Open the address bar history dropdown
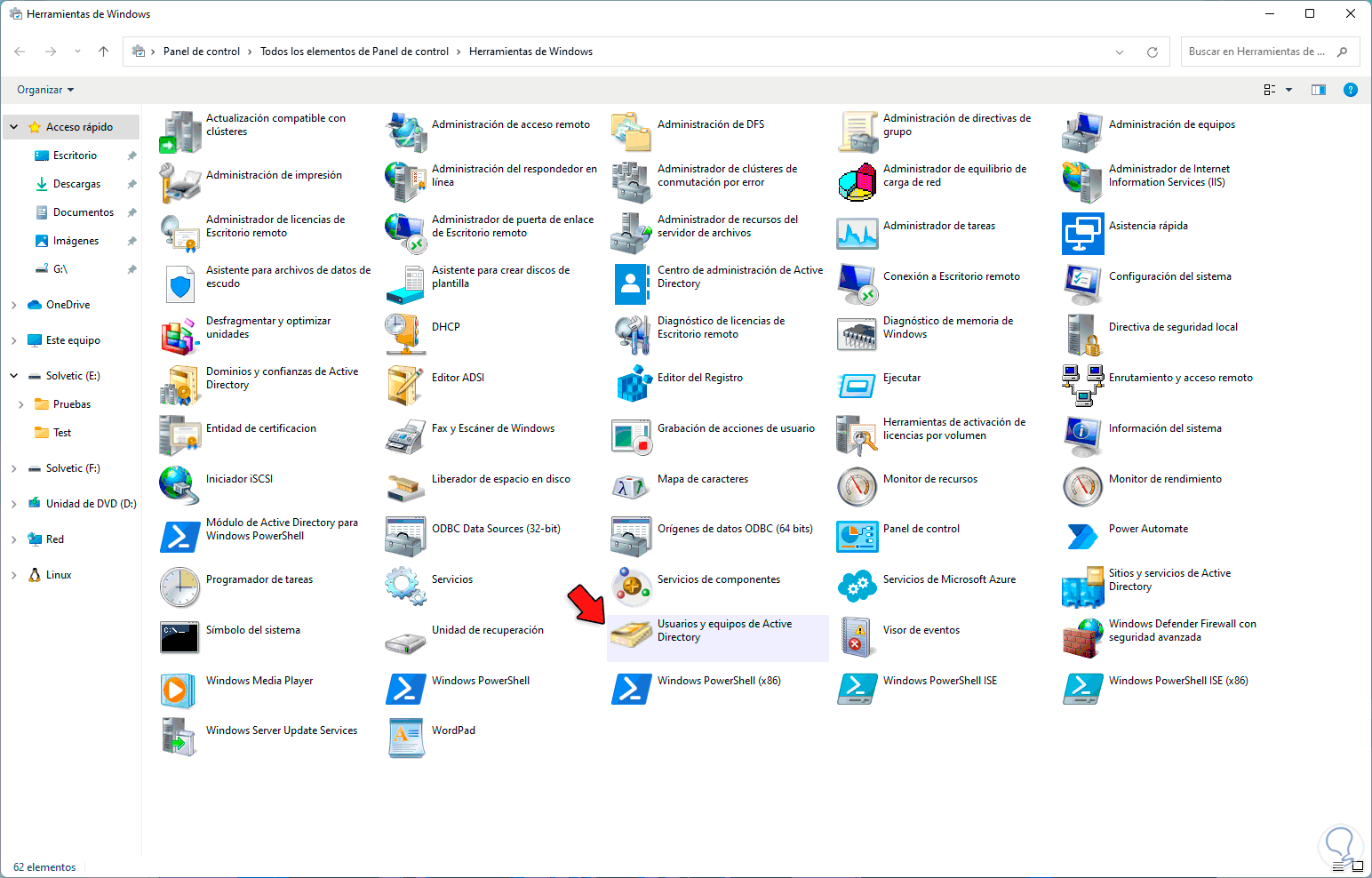The height and width of the screenshot is (878, 1372). click(1120, 52)
